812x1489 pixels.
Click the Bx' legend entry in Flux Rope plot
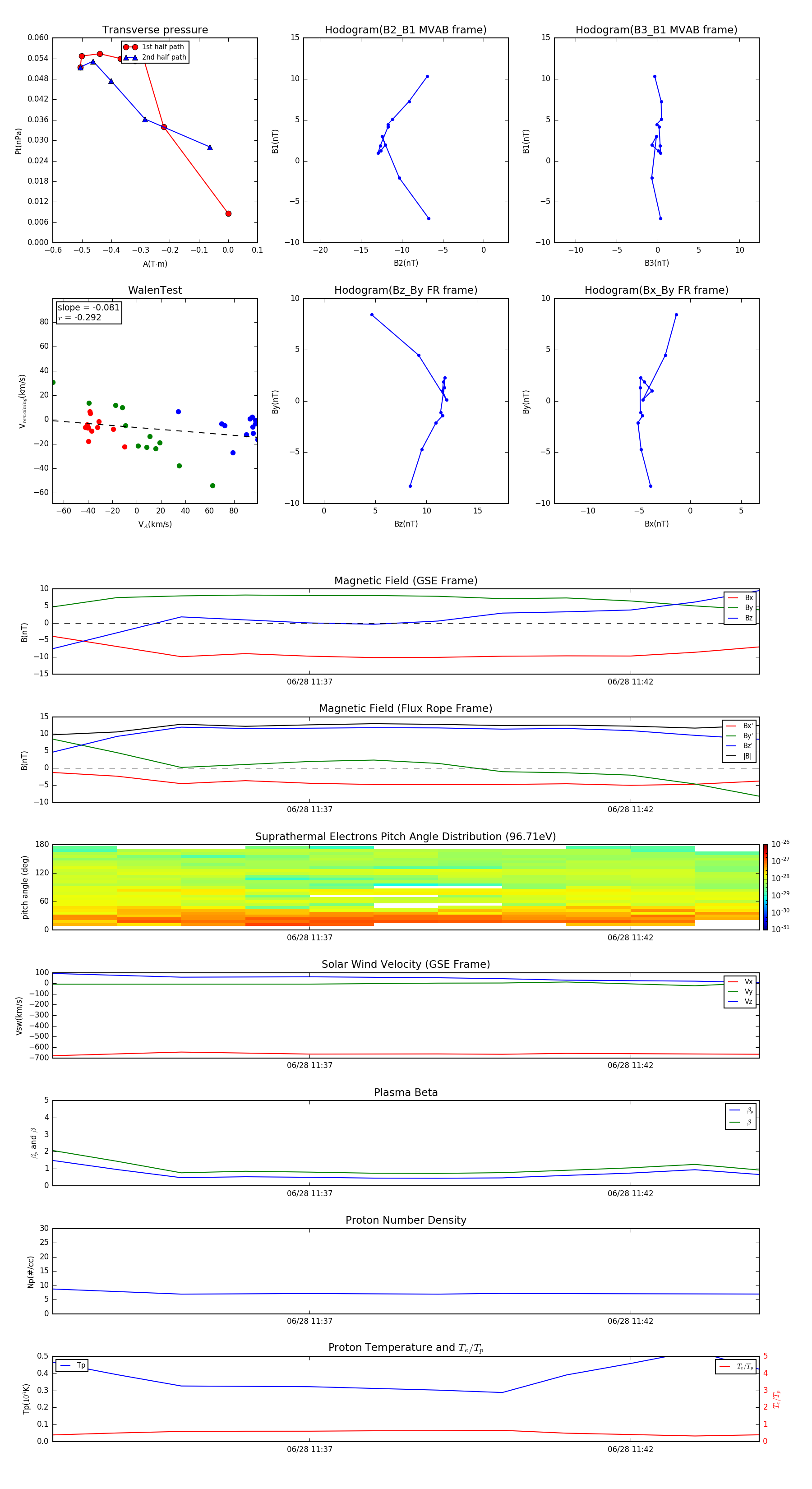pos(740,726)
